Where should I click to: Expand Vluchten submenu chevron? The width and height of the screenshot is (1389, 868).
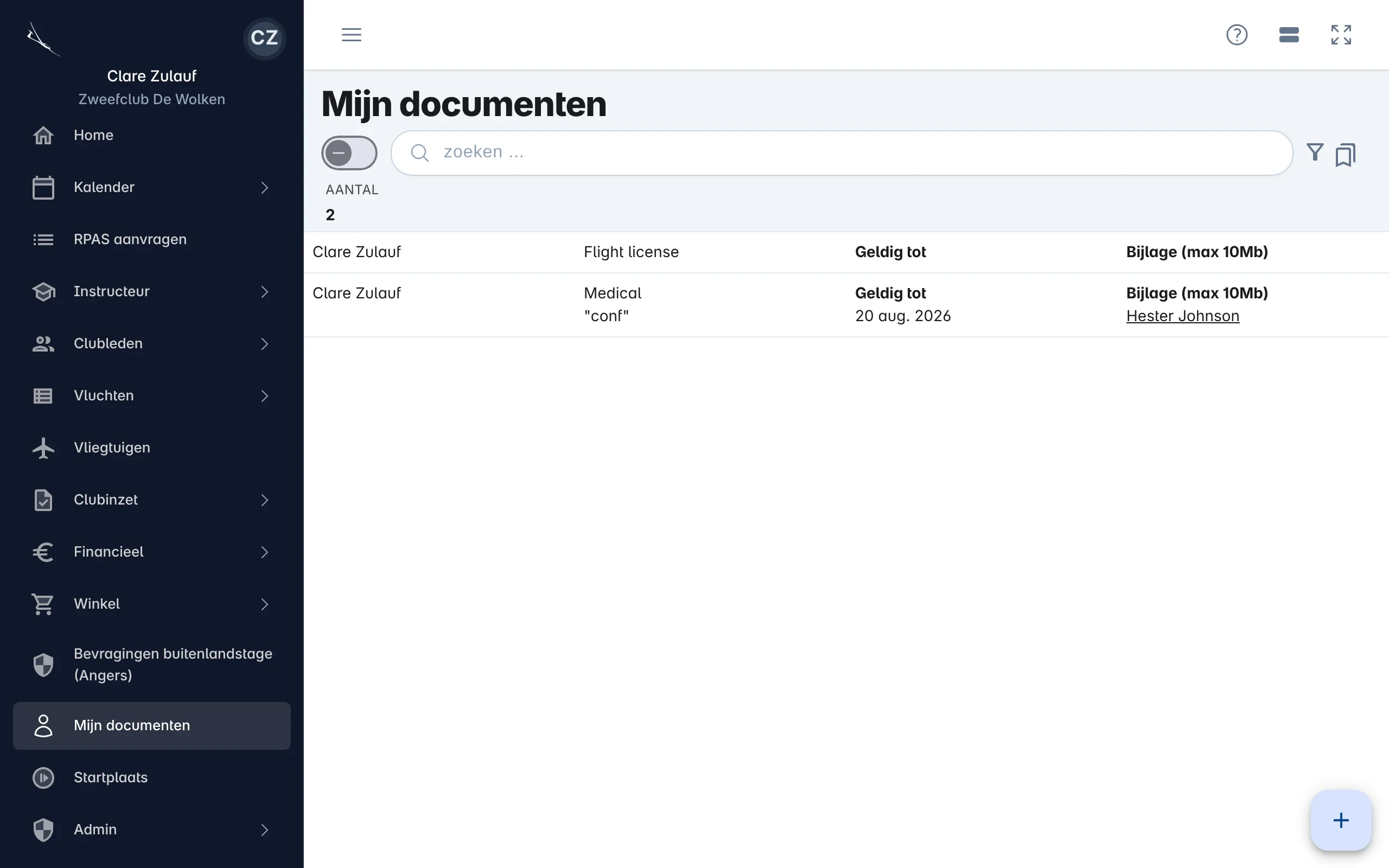264,395
